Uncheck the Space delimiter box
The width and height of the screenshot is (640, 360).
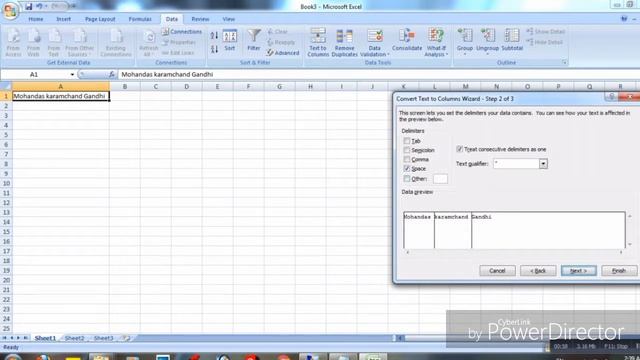coord(407,168)
